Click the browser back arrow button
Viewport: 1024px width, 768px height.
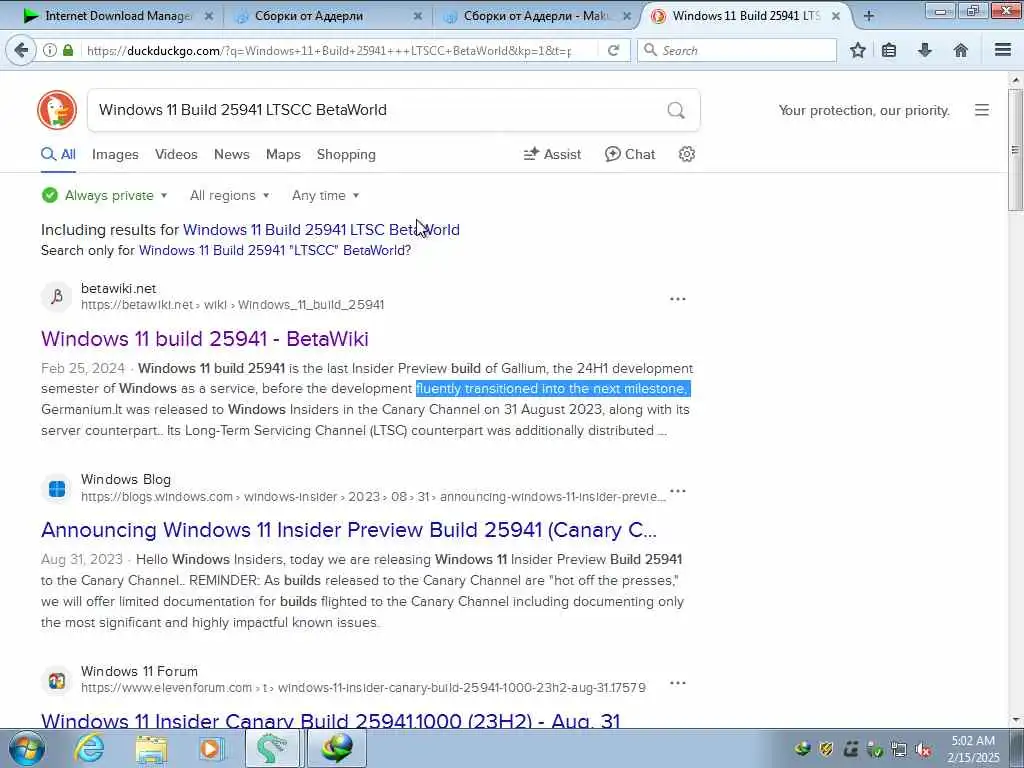[21, 50]
